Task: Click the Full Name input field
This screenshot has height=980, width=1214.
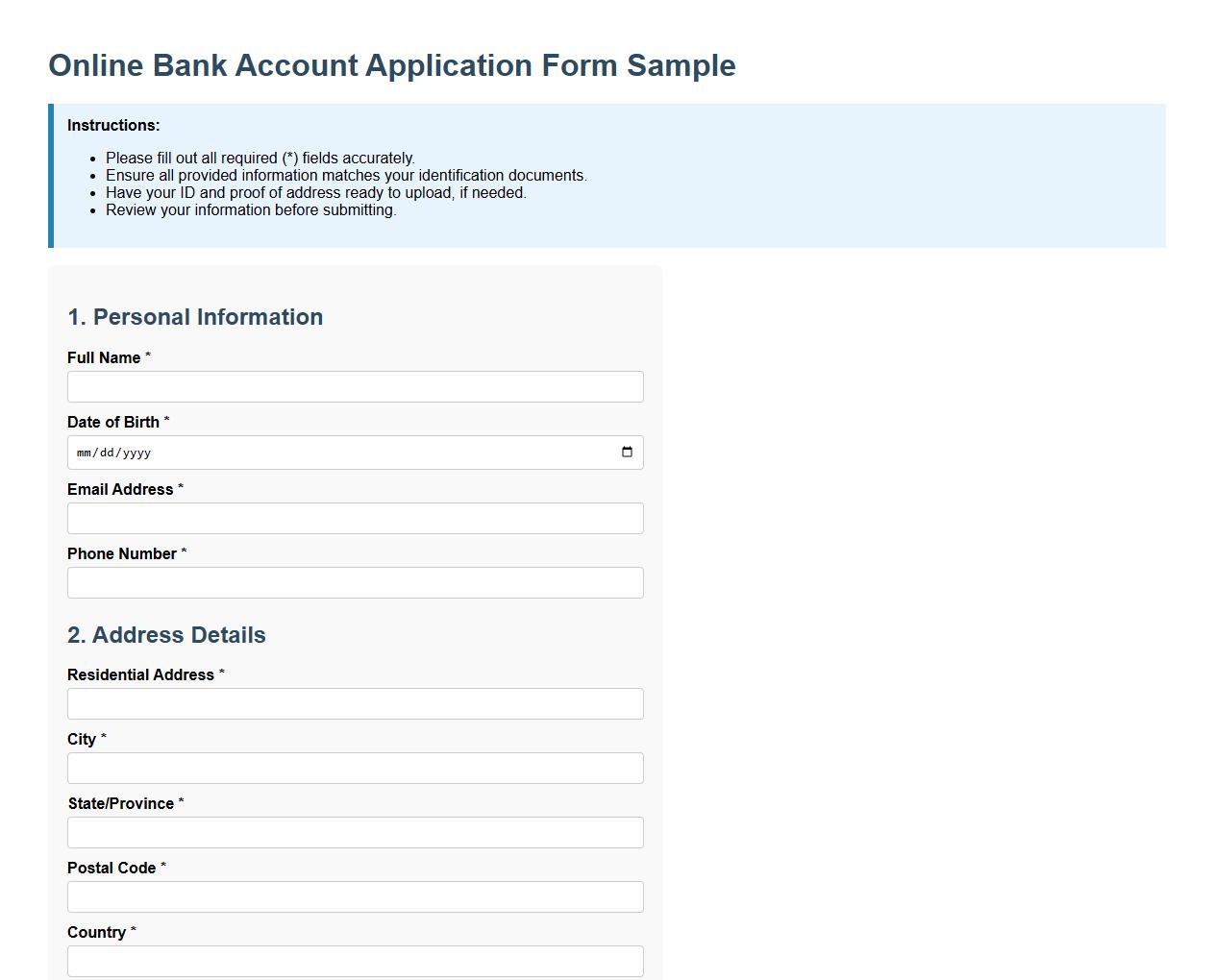Action: coord(355,386)
